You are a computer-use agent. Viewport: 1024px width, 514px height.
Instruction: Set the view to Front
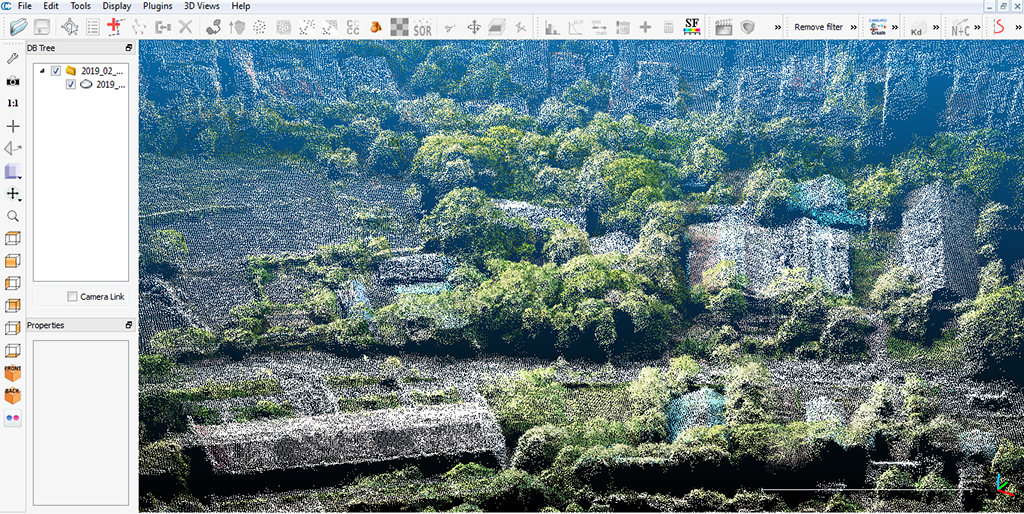(x=13, y=372)
